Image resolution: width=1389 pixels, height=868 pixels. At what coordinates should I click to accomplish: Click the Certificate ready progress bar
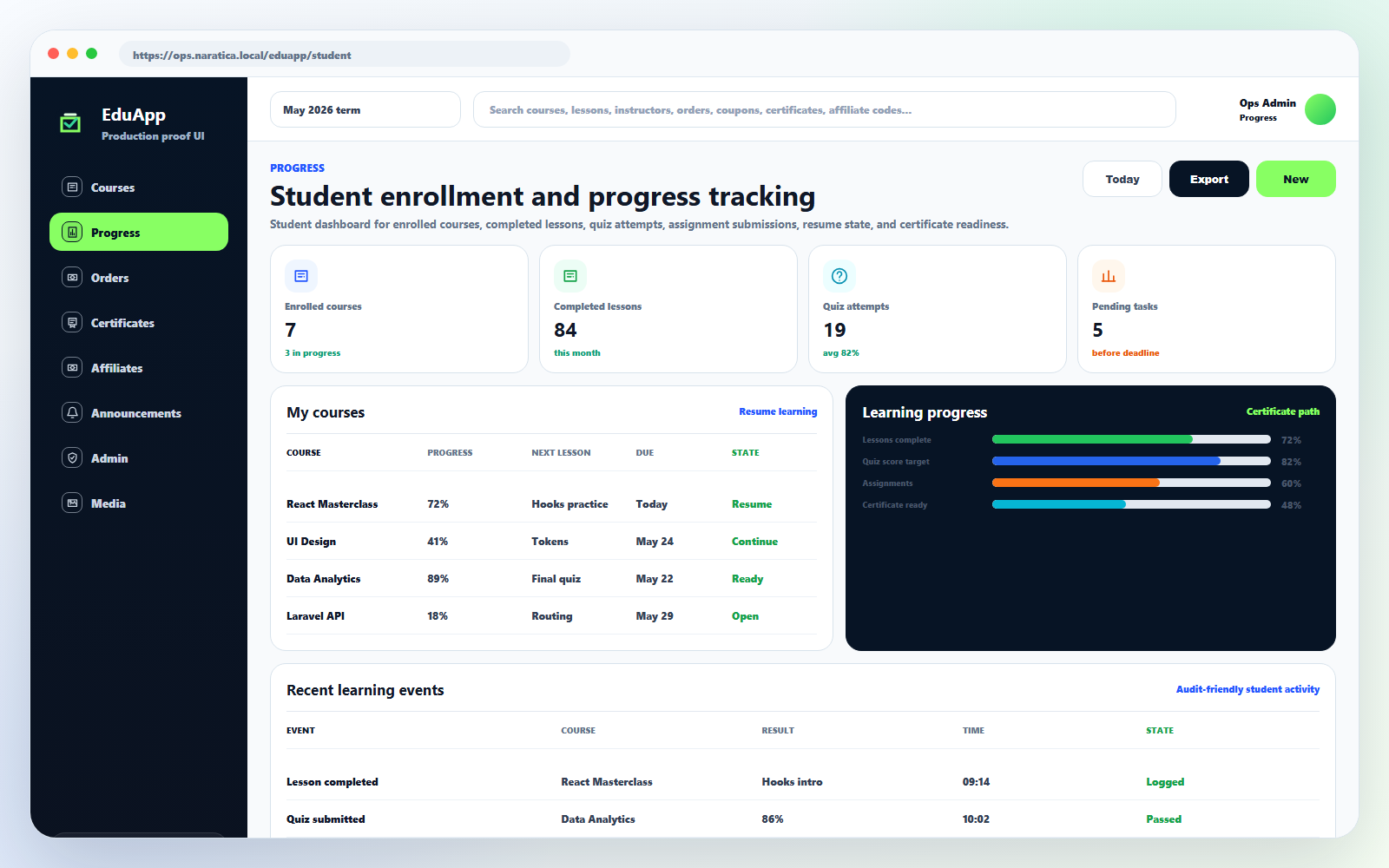click(x=1131, y=504)
